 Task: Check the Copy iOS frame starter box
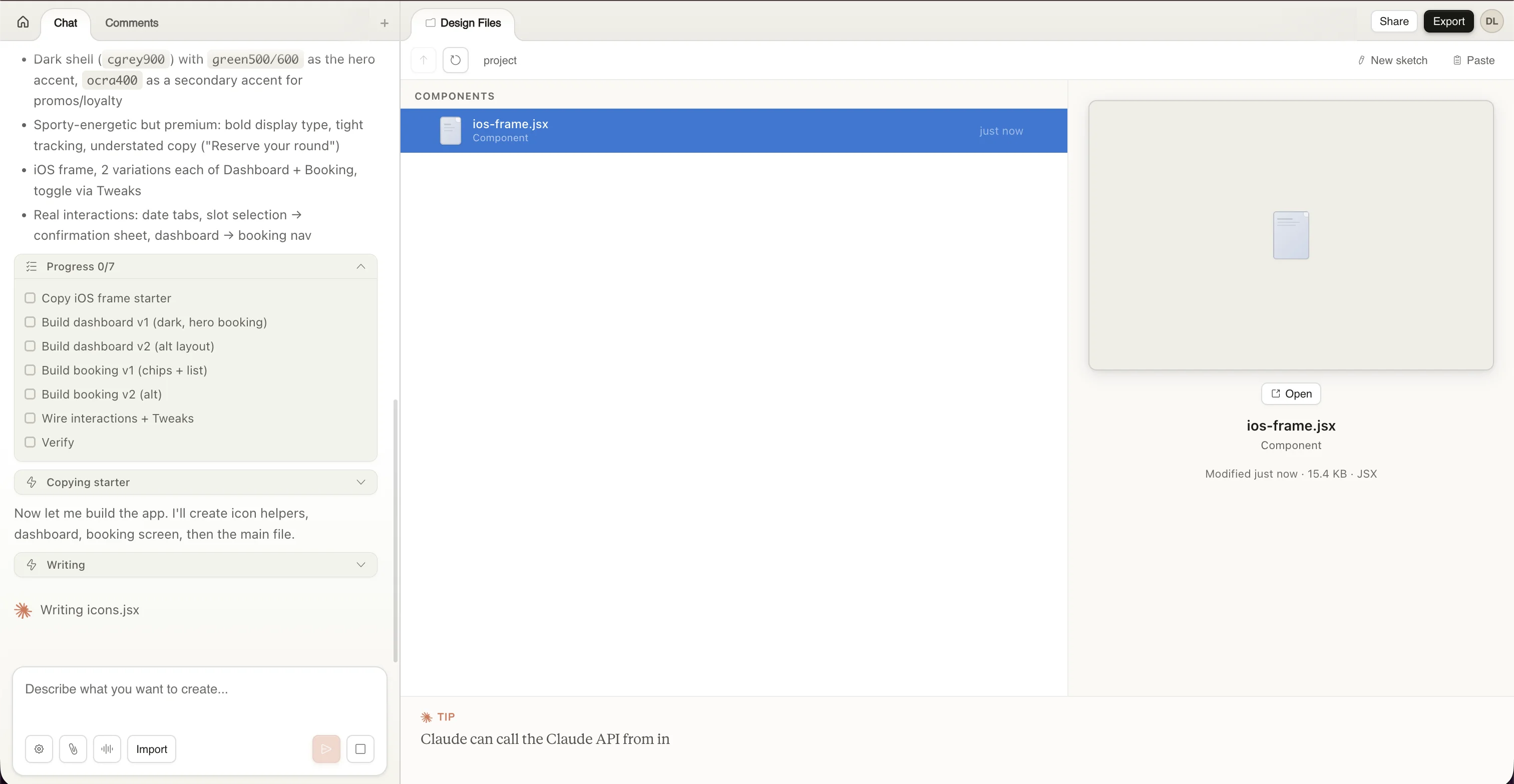click(x=30, y=298)
